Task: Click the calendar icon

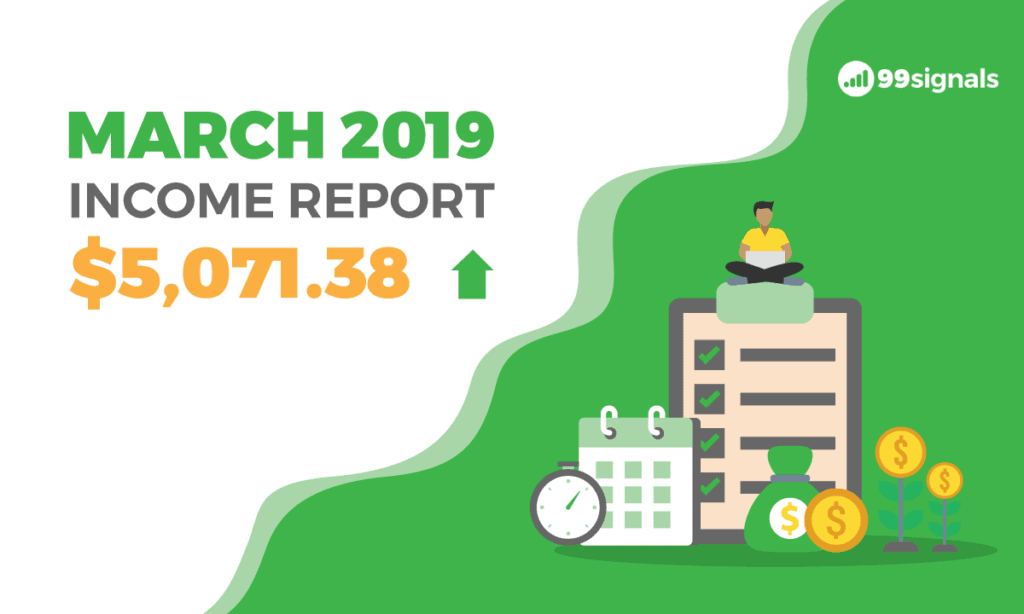Action: tap(635, 476)
